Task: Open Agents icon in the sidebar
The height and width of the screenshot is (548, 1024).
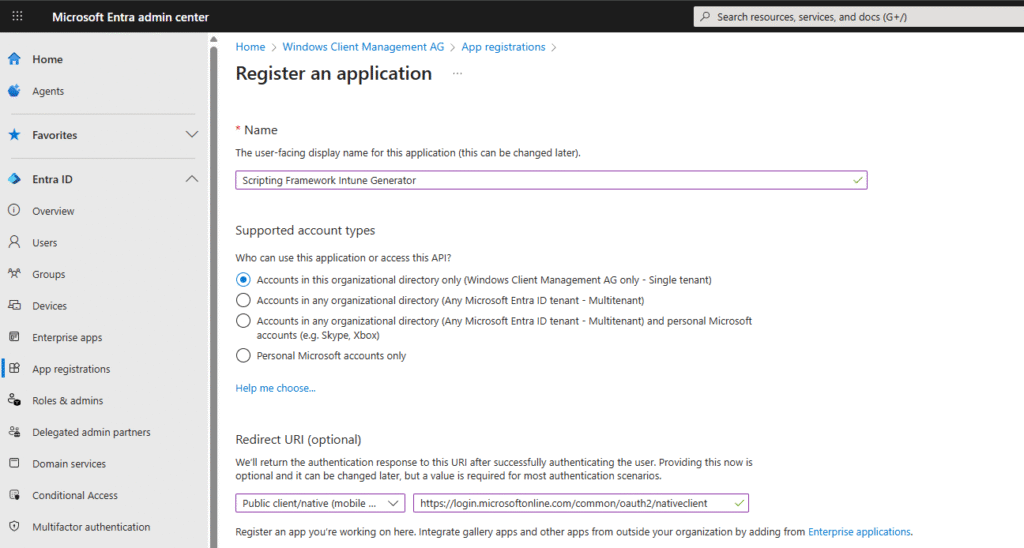Action: pyautogui.click(x=14, y=91)
